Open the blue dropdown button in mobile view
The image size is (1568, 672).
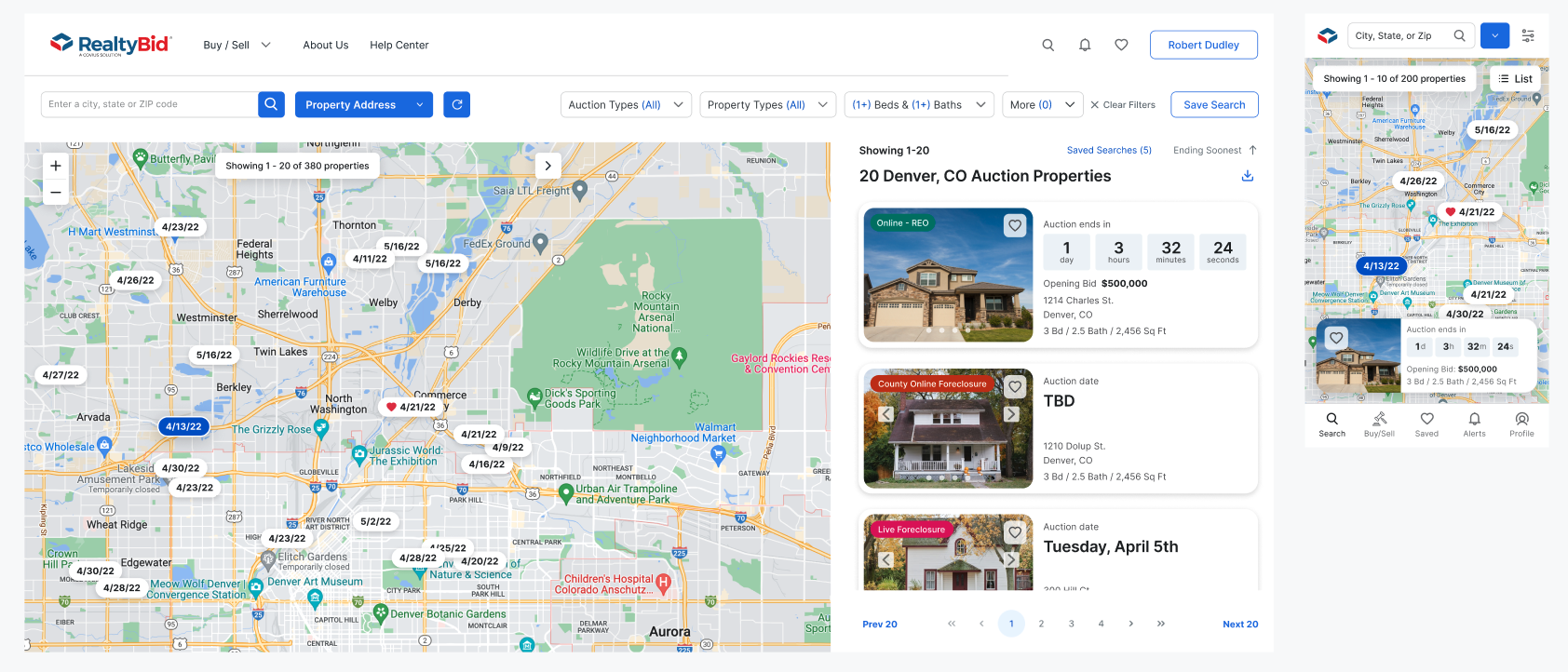(1494, 35)
